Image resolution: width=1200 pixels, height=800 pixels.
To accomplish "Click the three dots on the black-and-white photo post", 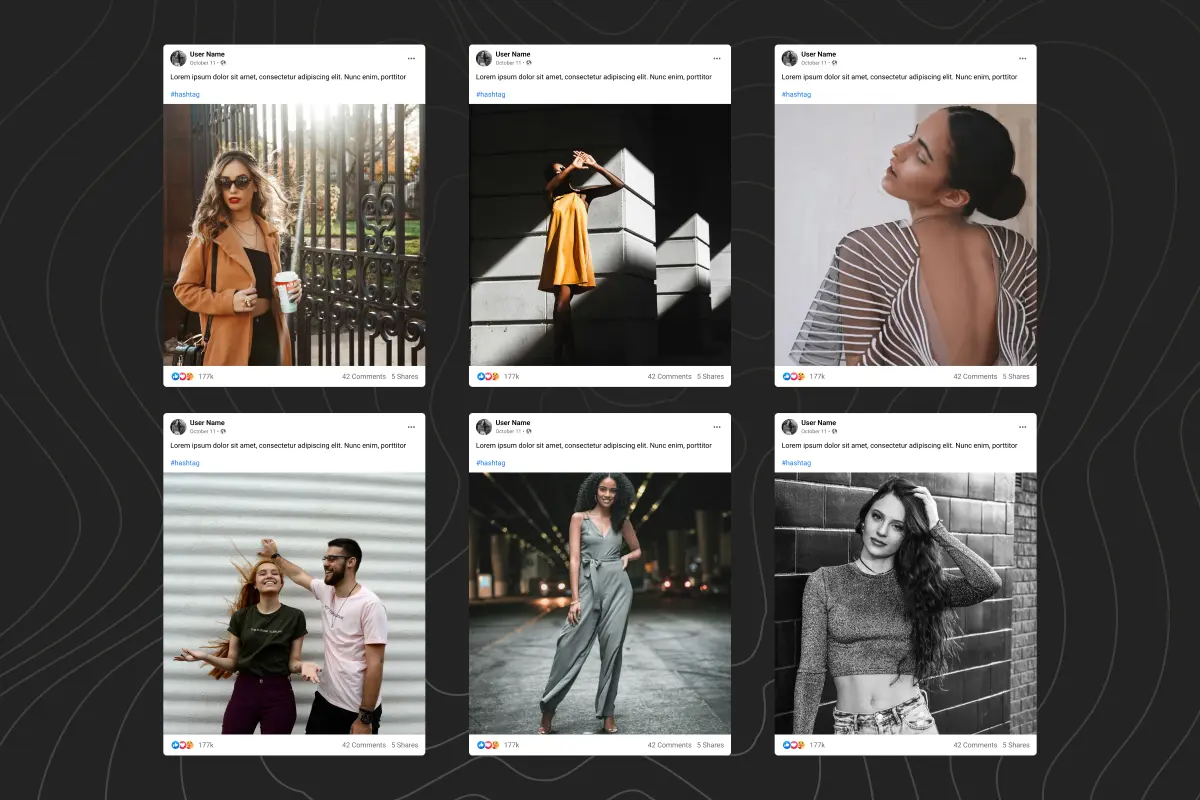I will tap(1022, 427).
